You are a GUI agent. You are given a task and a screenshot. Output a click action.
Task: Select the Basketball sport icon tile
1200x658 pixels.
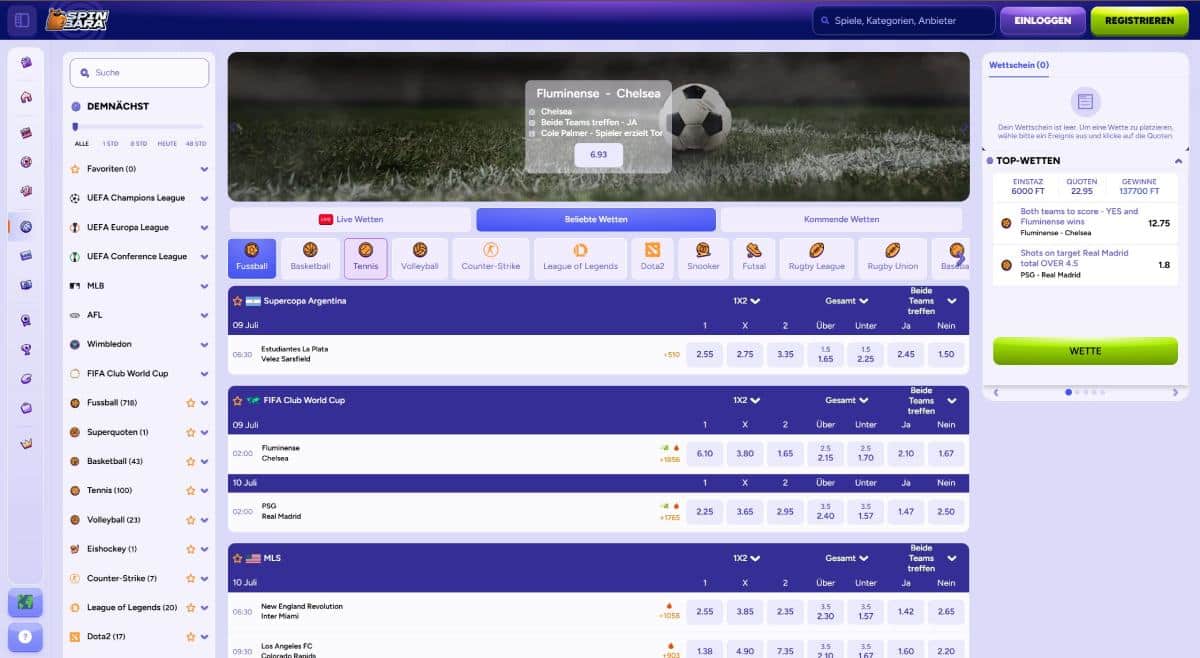pos(310,258)
